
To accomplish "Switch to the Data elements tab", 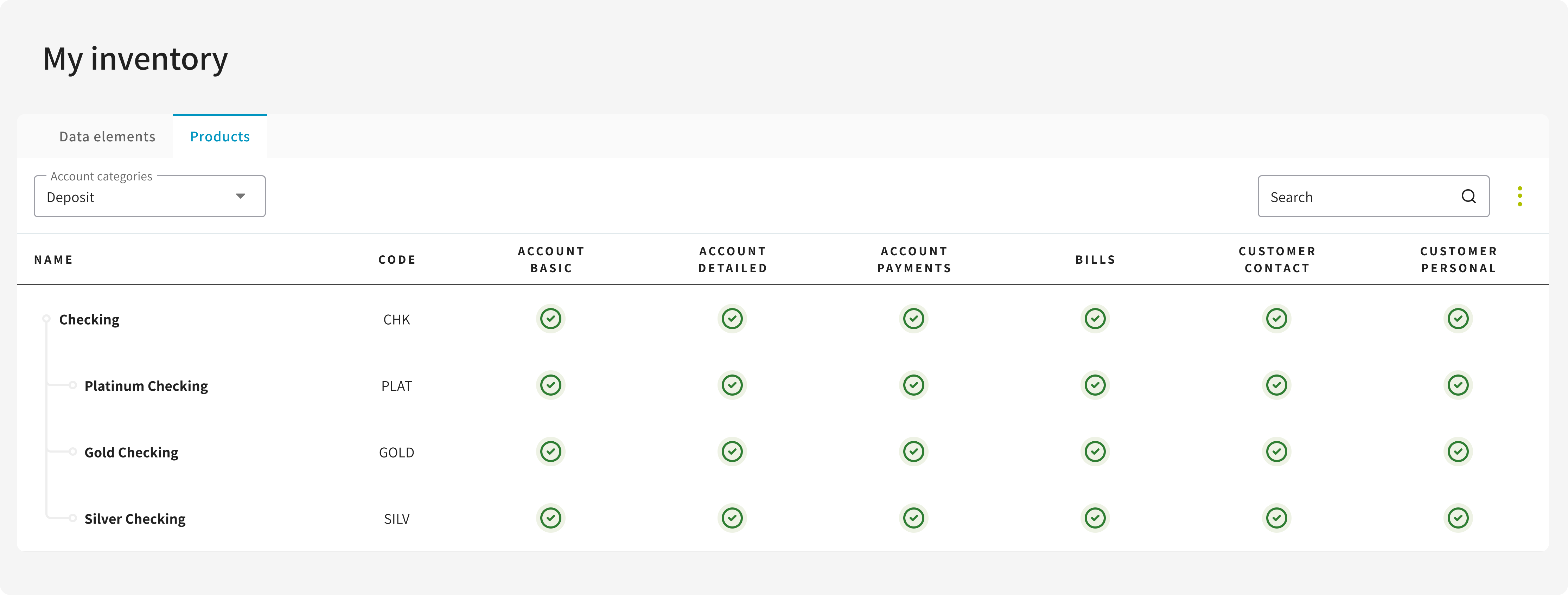I will click(x=107, y=137).
